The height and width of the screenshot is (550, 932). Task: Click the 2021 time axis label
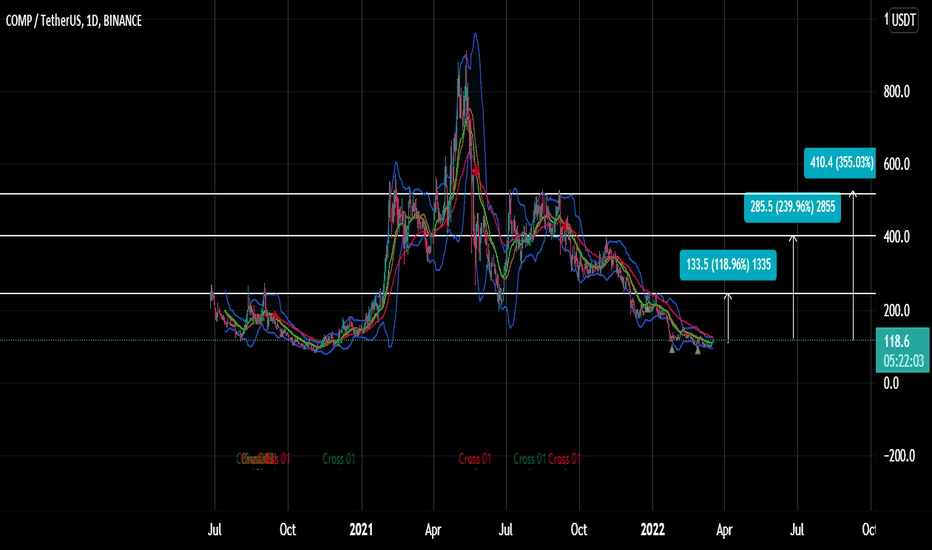361,529
